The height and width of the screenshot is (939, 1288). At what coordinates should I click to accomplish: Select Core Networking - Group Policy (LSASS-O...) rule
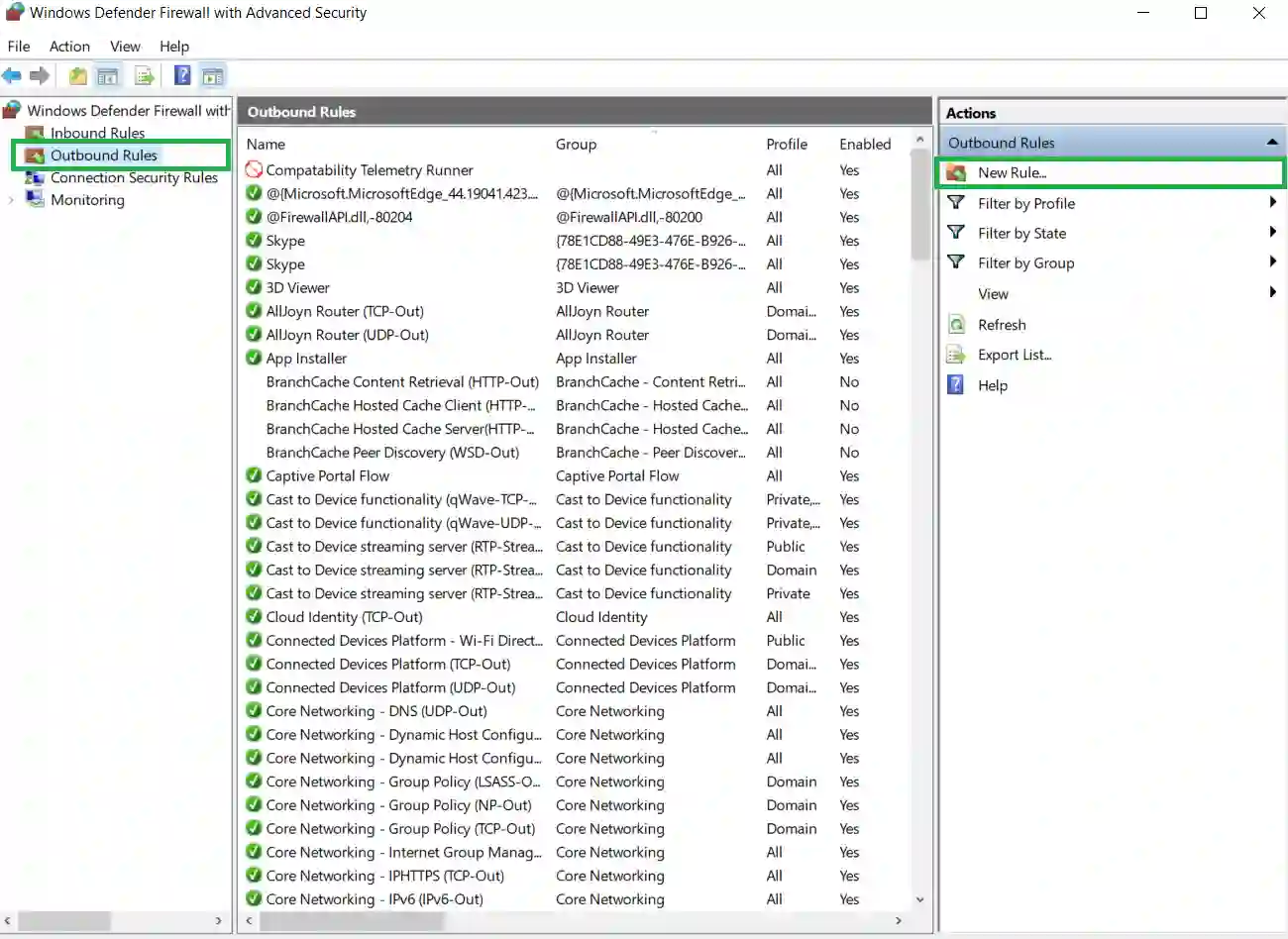403,782
